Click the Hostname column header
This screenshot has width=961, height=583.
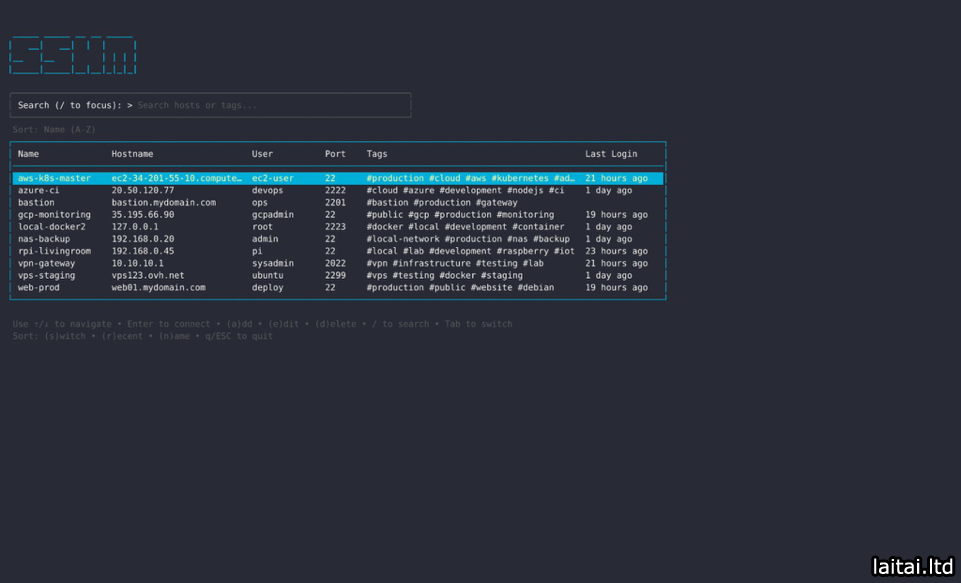click(132, 154)
